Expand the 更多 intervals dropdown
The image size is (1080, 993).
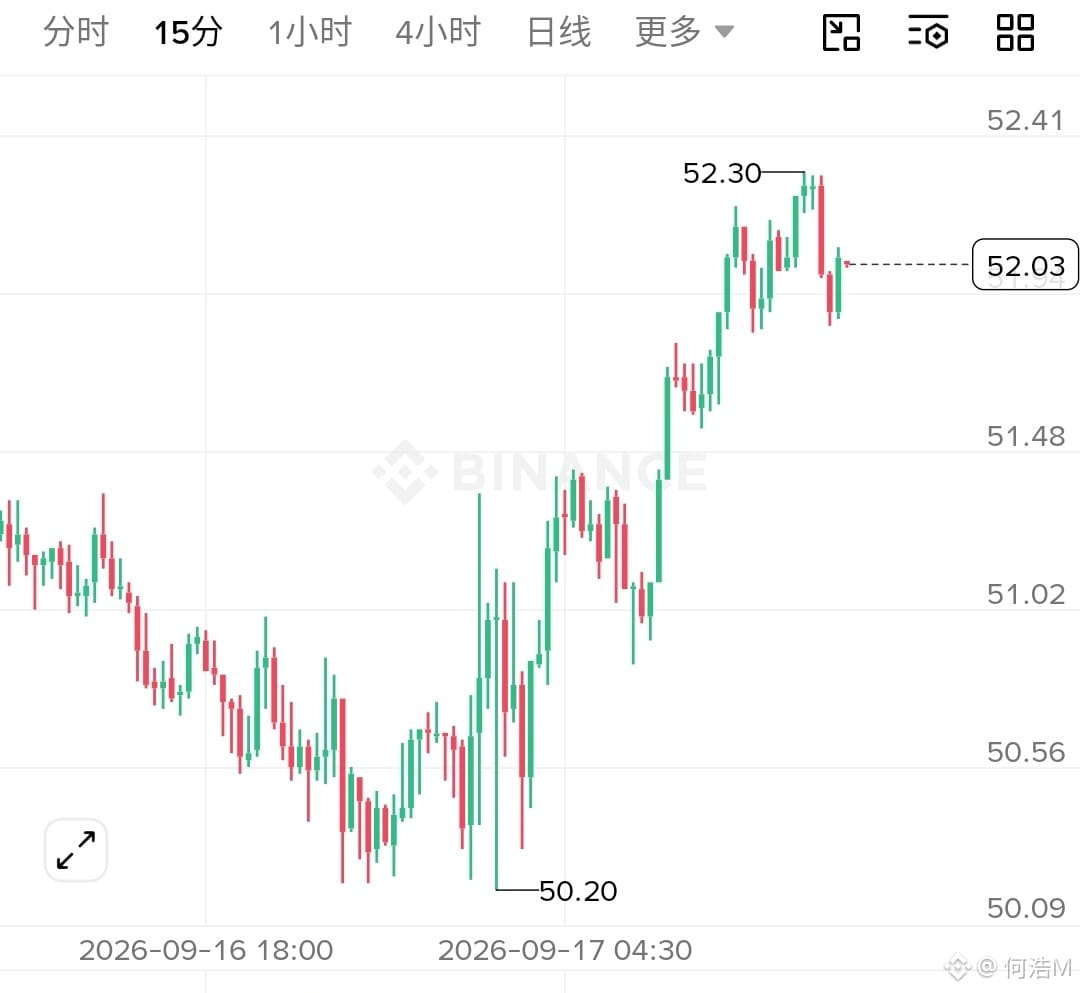[684, 32]
